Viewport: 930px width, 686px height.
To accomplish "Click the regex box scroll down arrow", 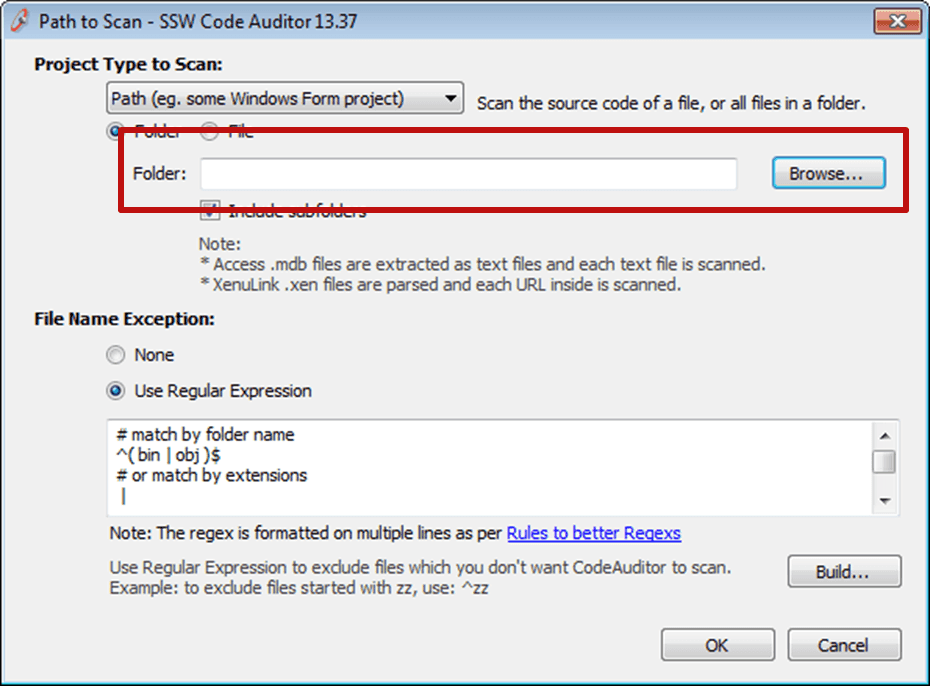I will (884, 500).
